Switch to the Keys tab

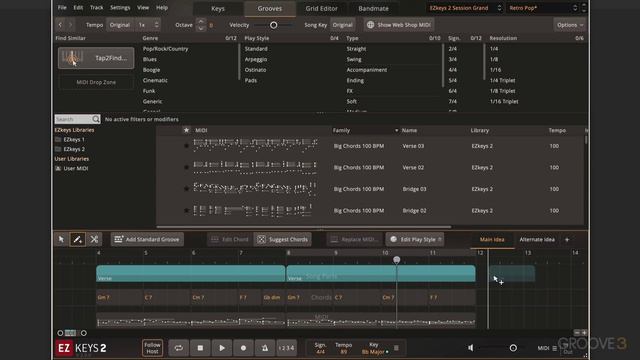(x=218, y=9)
